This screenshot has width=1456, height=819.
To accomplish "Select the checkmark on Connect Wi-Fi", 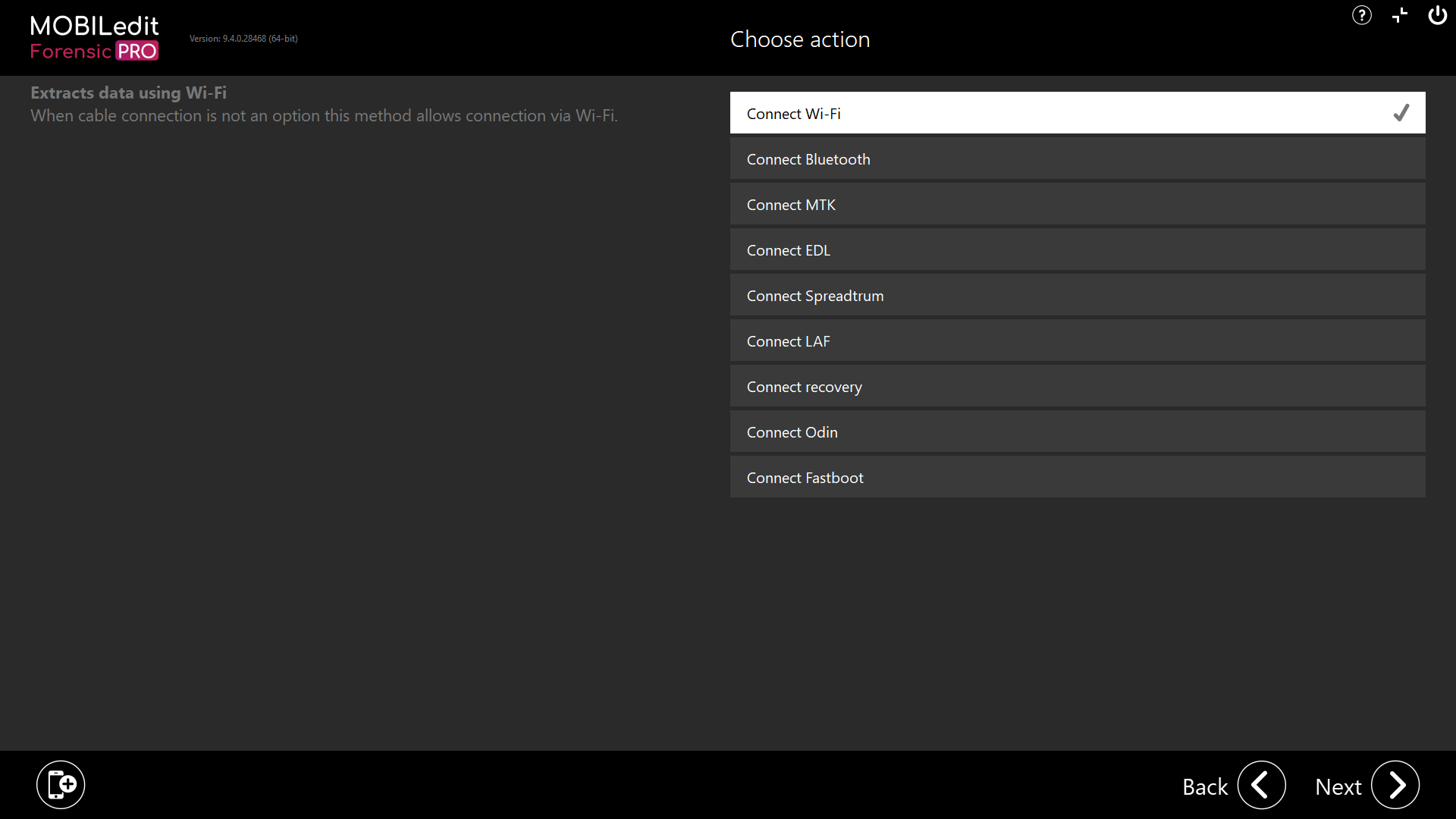I will coord(1402,112).
